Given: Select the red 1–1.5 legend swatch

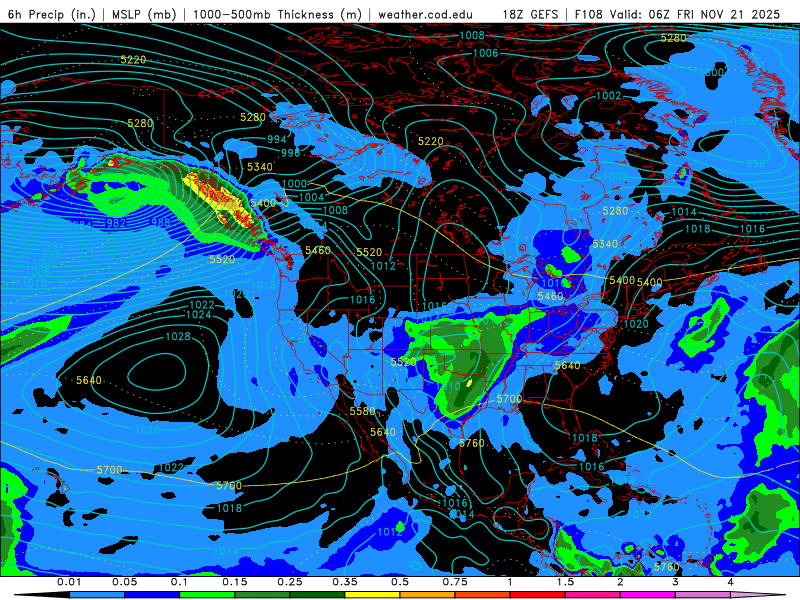Looking at the screenshot, I should pos(538,595).
